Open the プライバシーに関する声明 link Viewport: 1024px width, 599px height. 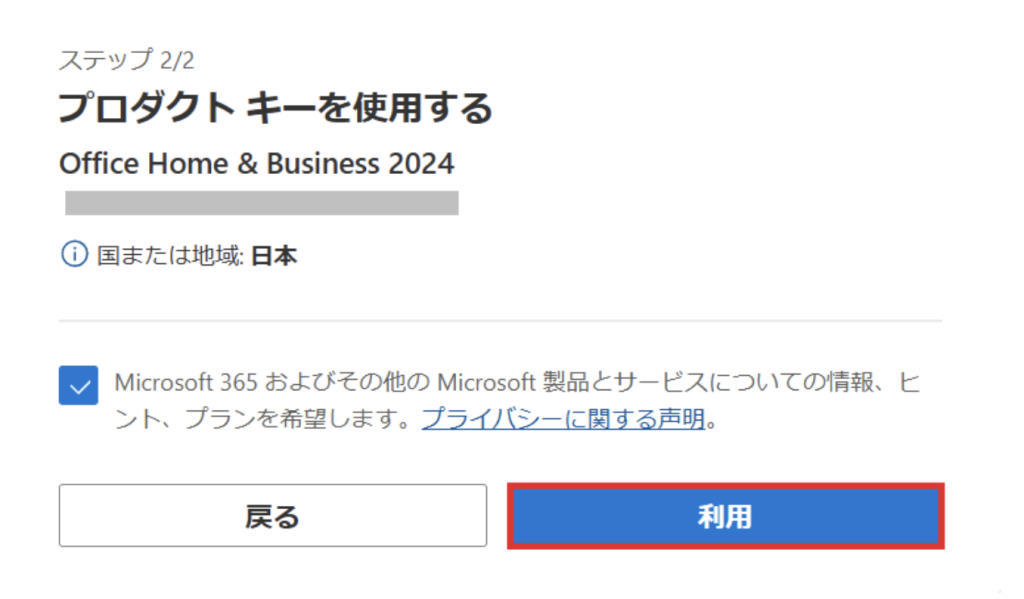click(563, 419)
